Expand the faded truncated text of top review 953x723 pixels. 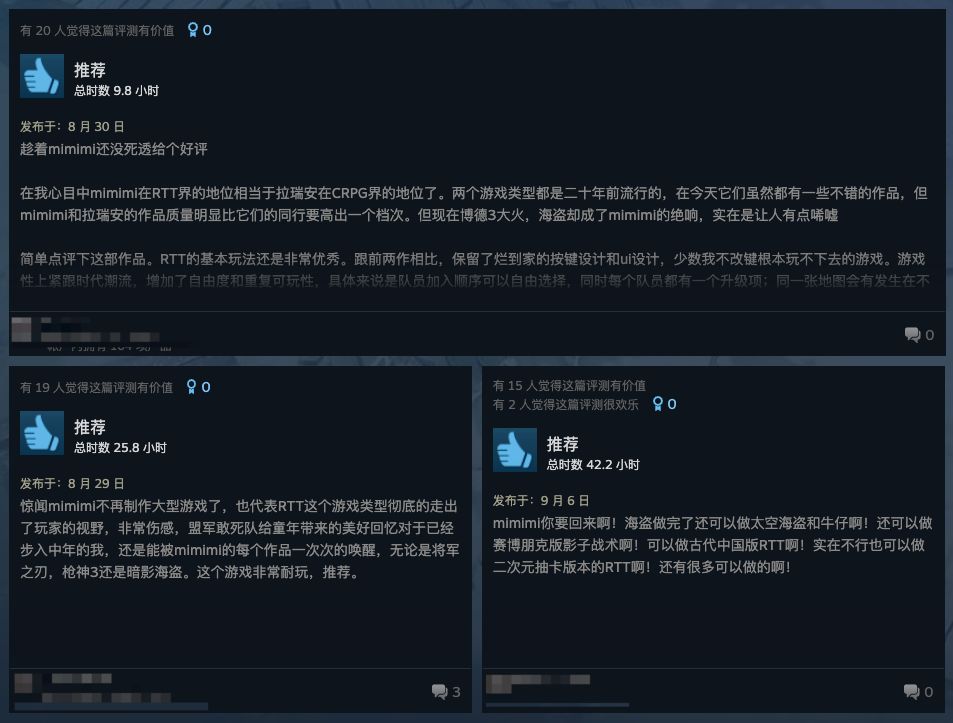pos(475,281)
